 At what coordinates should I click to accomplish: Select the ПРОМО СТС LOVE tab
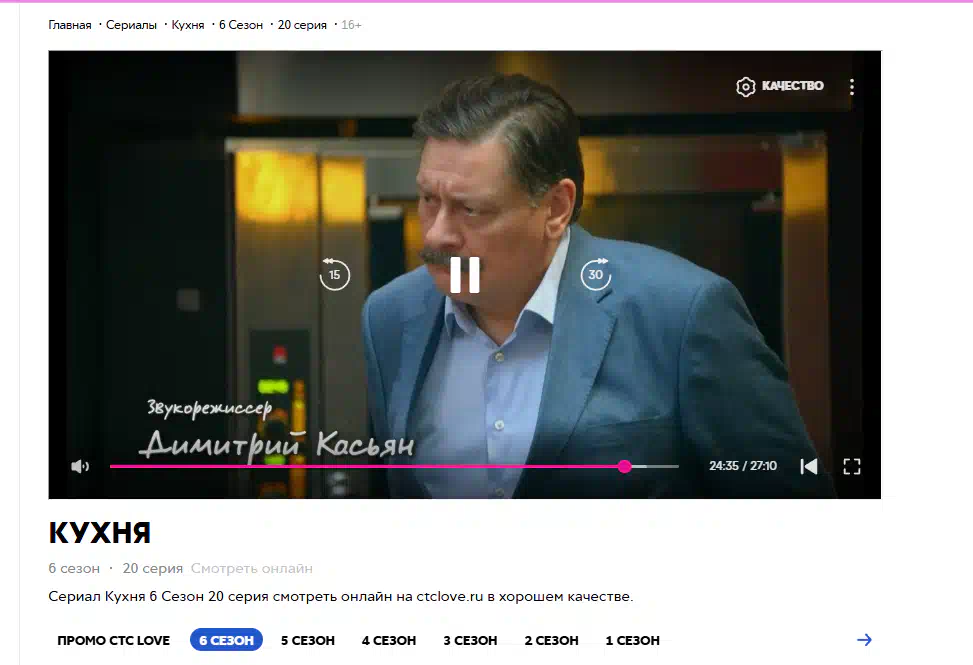pyautogui.click(x=114, y=640)
